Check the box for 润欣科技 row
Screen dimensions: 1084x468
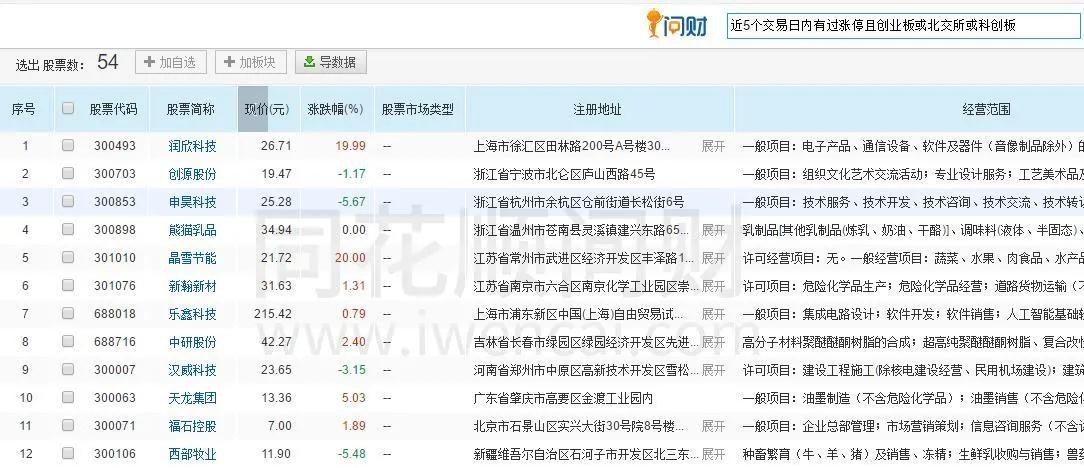68,145
